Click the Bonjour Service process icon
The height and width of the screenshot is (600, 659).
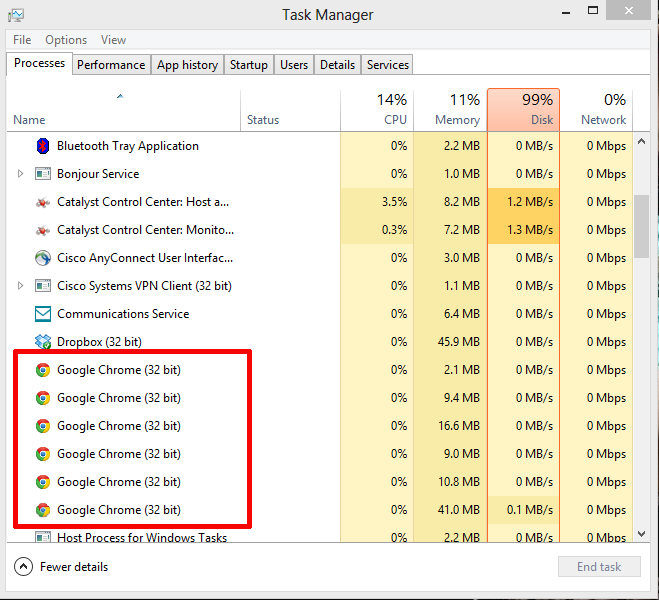click(x=43, y=174)
